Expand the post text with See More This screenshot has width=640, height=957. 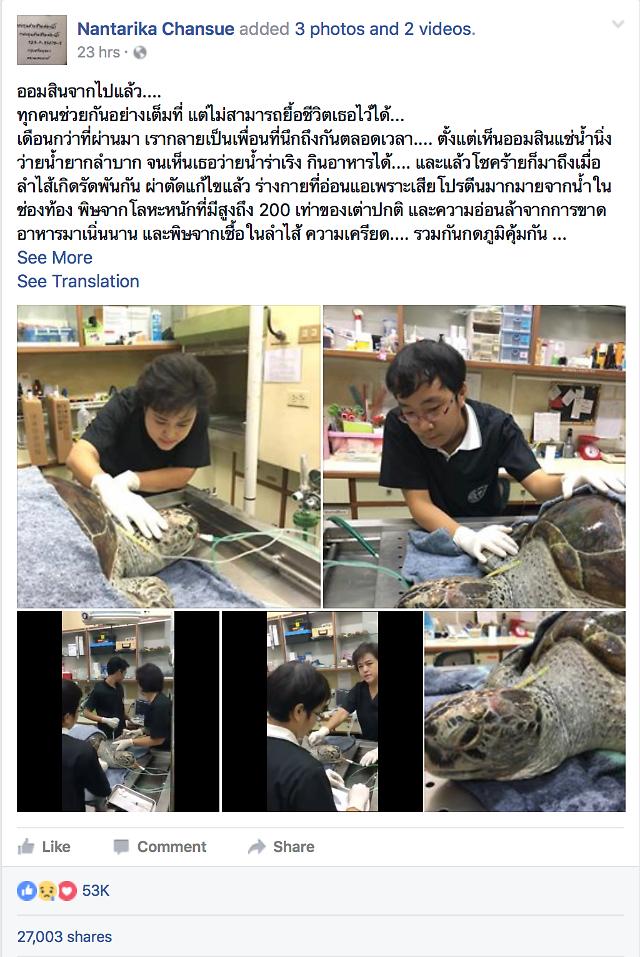pos(55,258)
